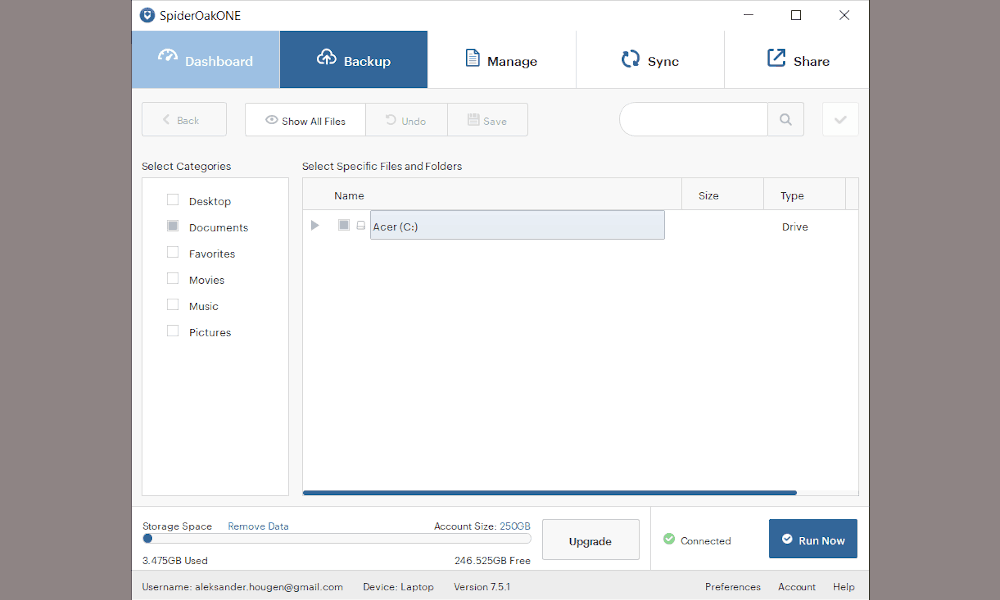Click the storage space usage slider
This screenshot has width=1000, height=600.
tap(337, 539)
